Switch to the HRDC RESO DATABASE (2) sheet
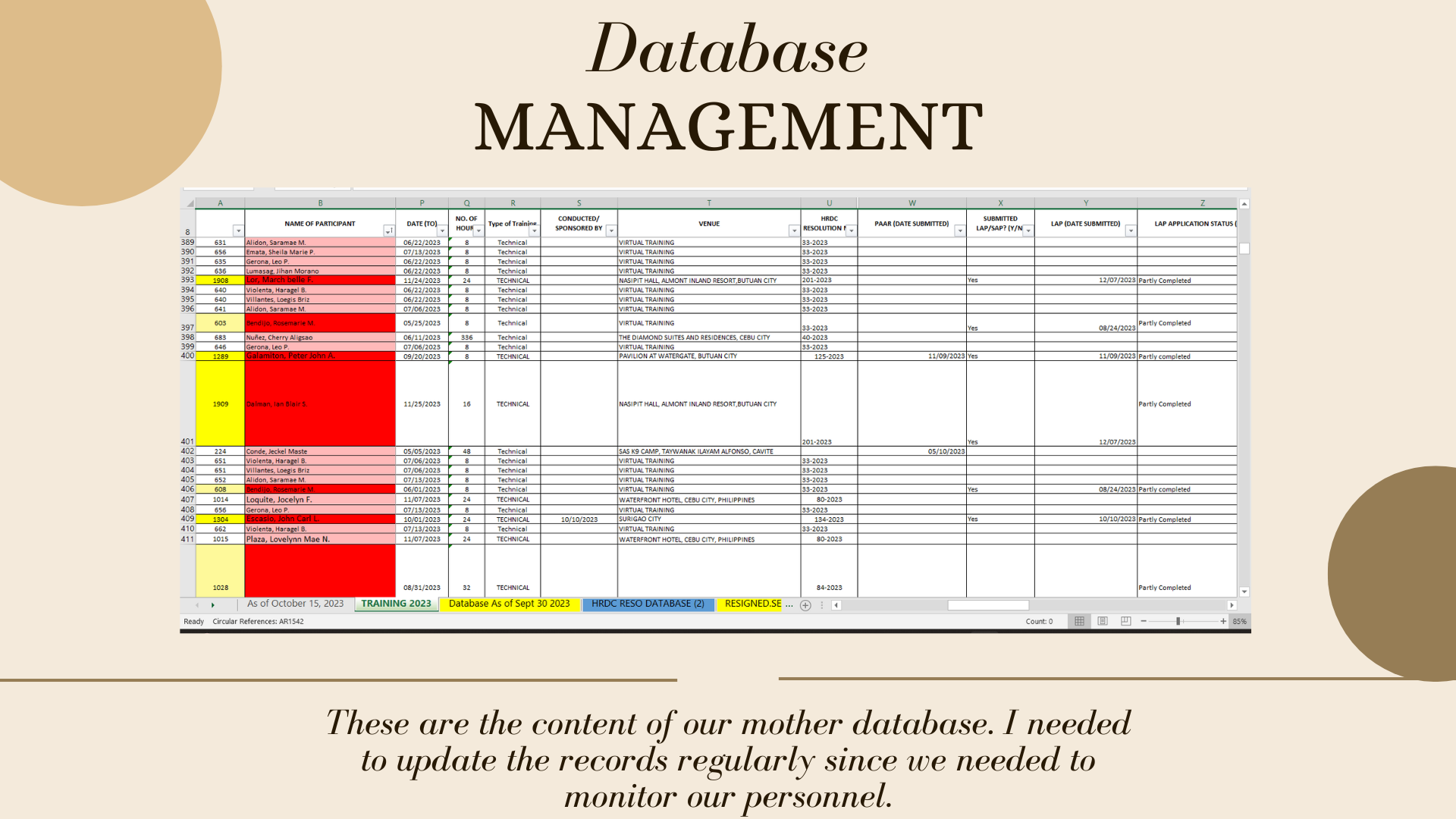 point(648,604)
